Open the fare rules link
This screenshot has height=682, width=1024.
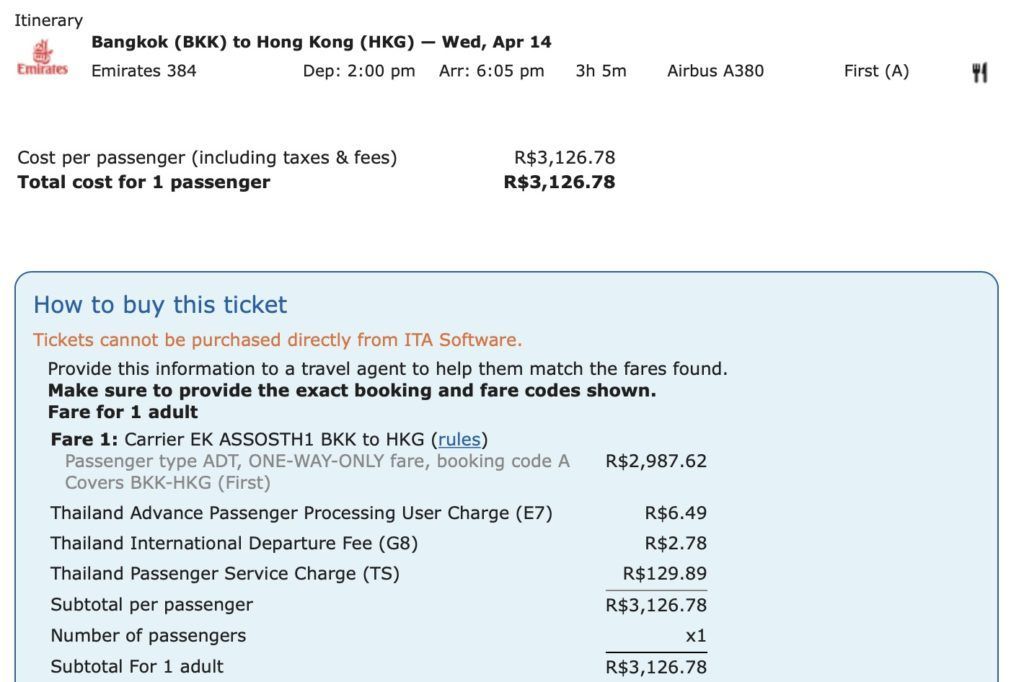coord(459,439)
